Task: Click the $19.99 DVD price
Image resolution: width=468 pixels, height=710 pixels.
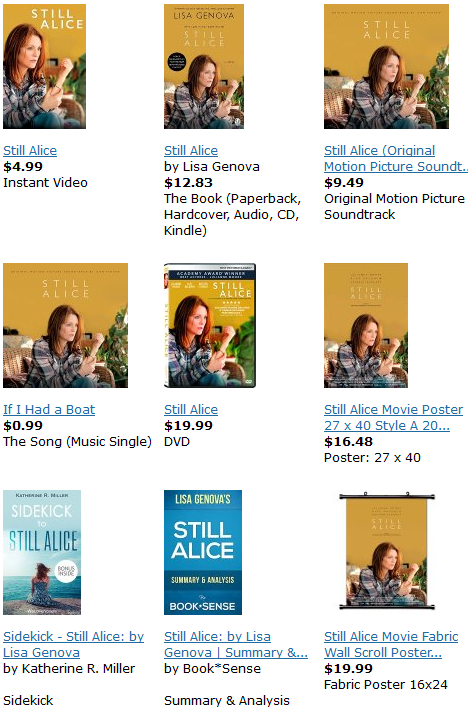Action: click(188, 426)
